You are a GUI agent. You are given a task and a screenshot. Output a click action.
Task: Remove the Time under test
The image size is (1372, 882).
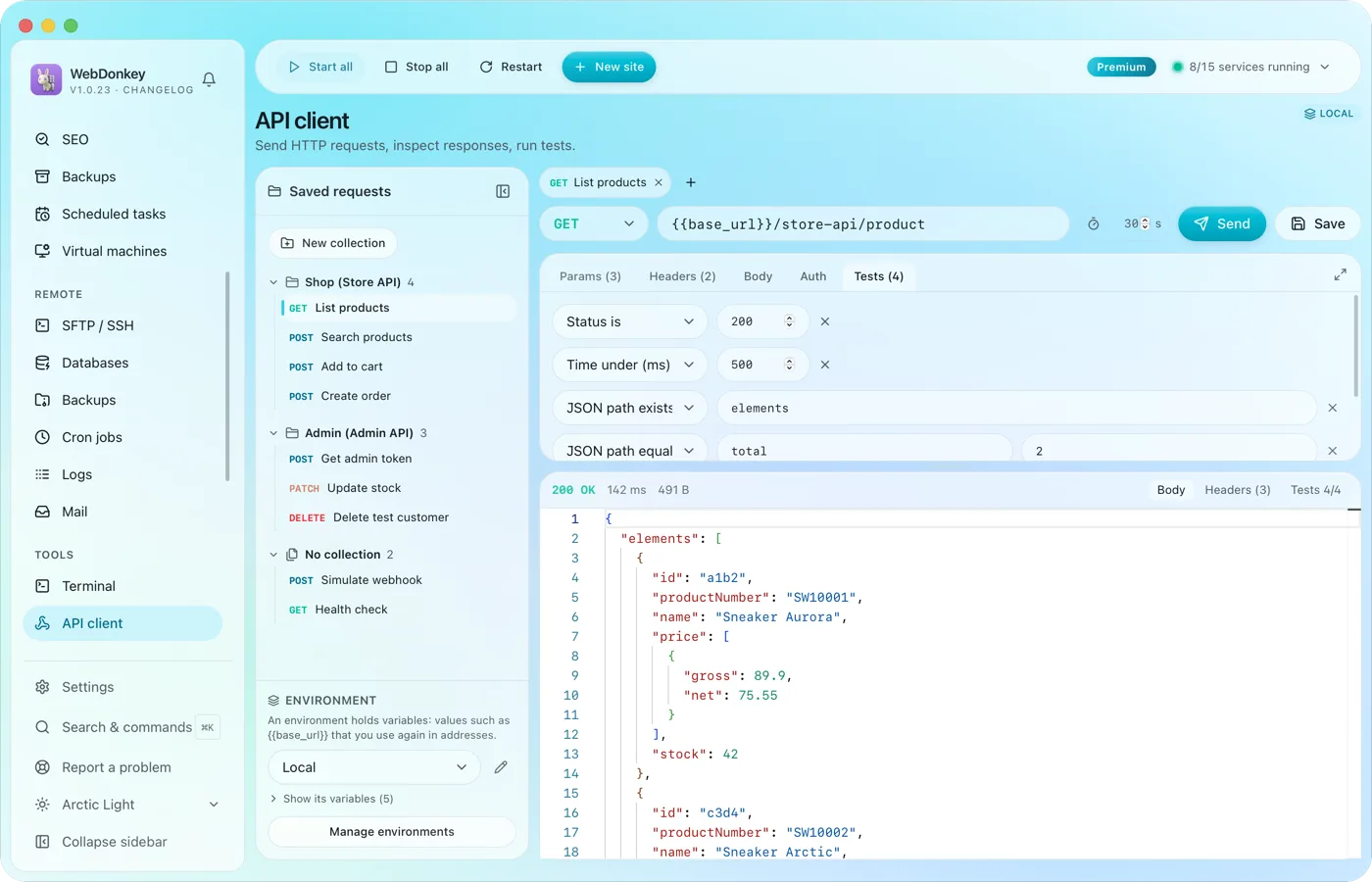tap(825, 365)
